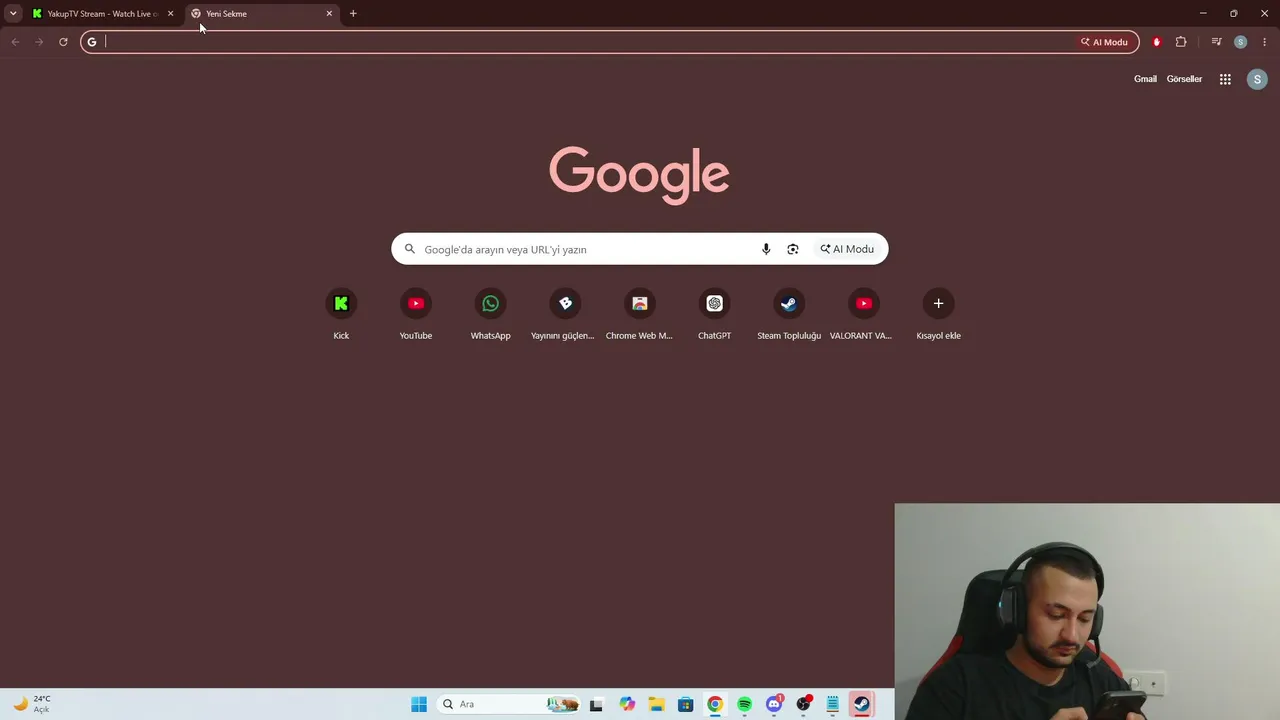This screenshot has width=1280, height=720.
Task: Expand the tab search dropdown arrow
Action: 13,14
